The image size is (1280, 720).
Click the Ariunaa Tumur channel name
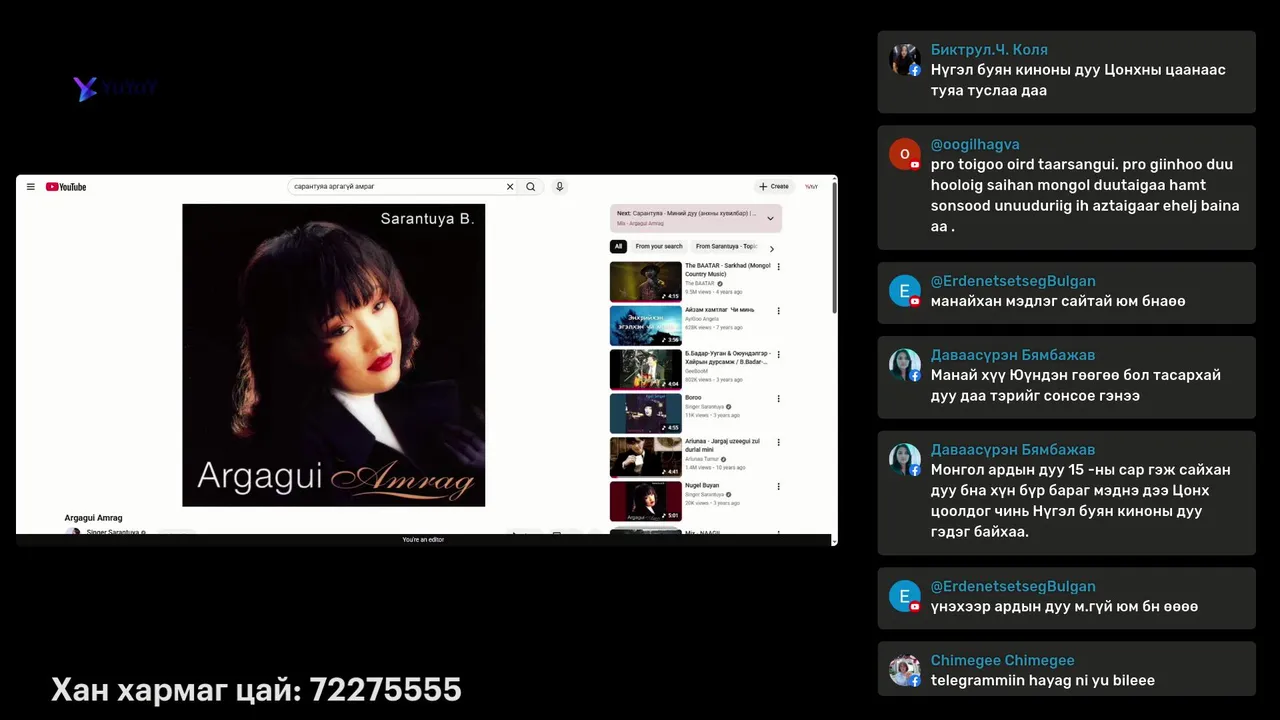(702, 459)
